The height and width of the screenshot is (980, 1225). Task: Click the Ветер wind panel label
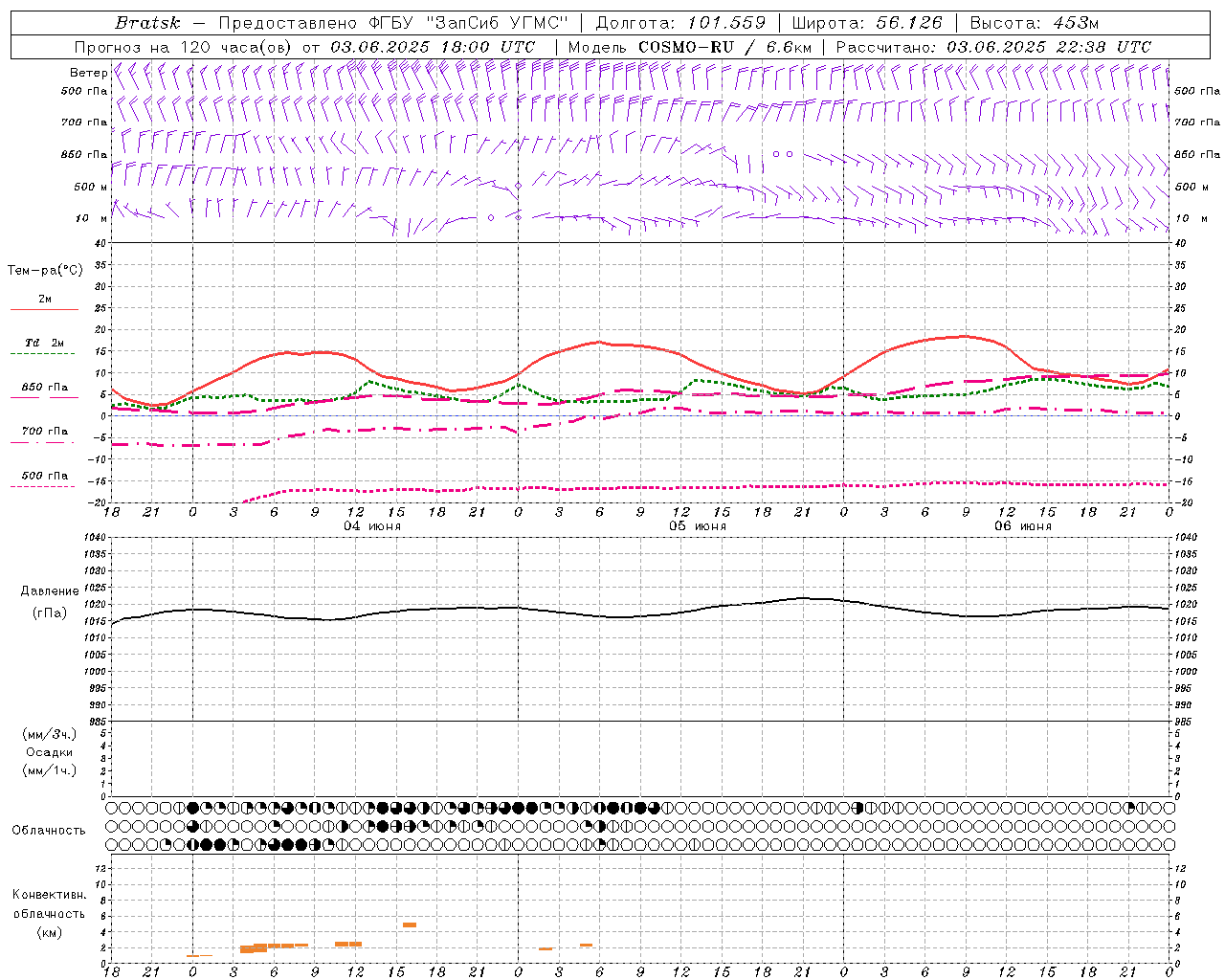[x=88, y=73]
